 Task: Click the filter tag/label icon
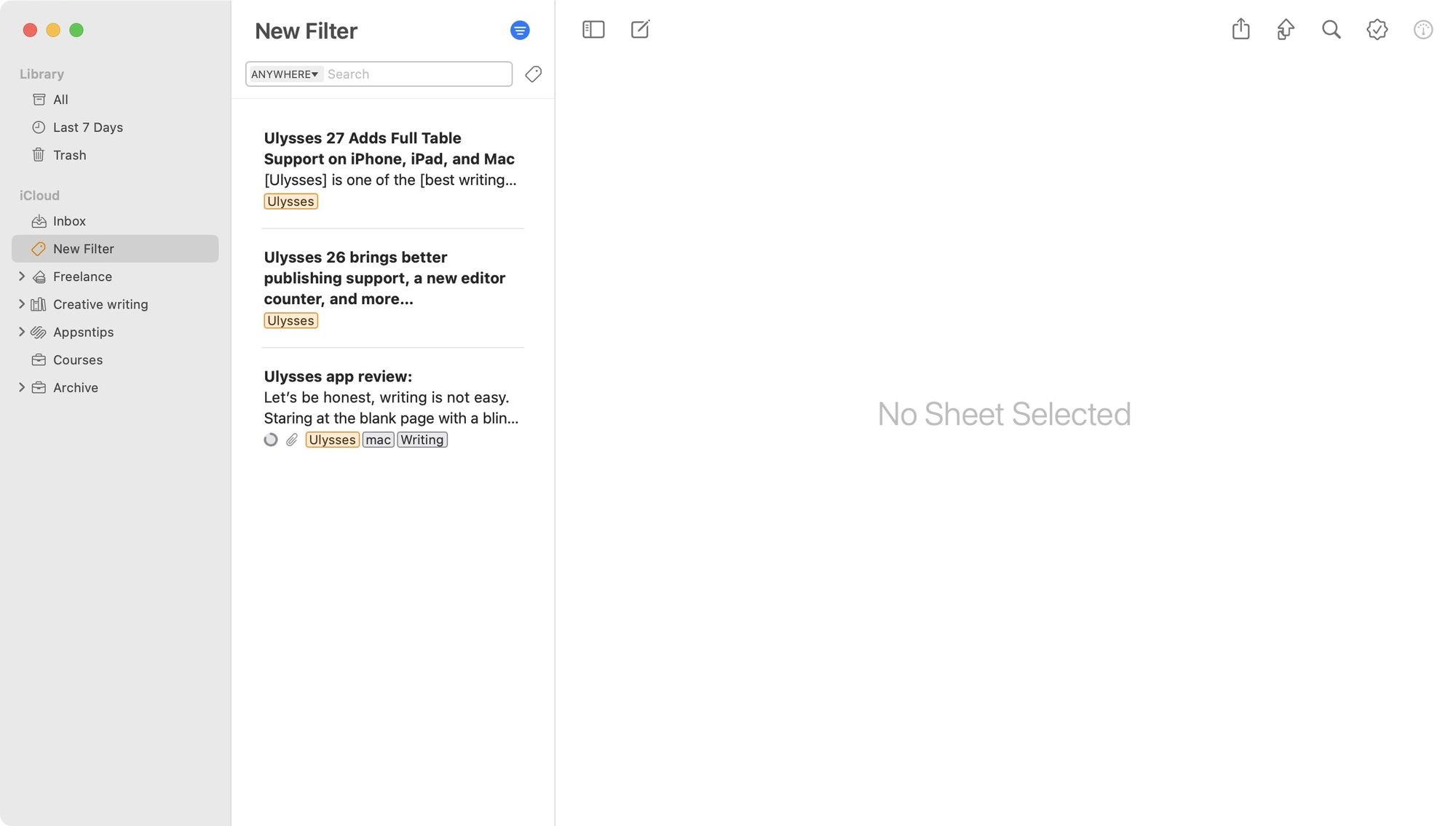533,74
